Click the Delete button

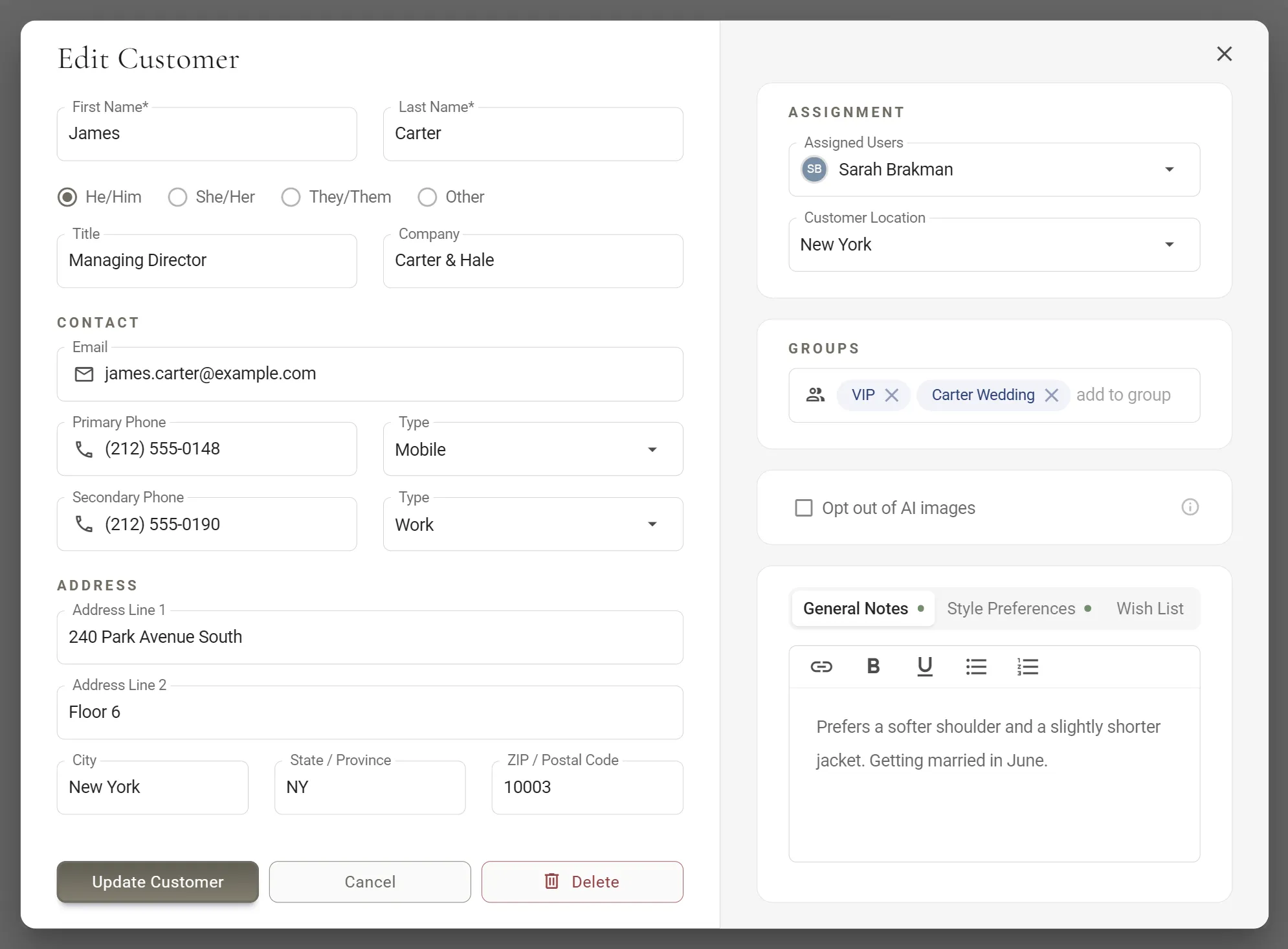582,882
